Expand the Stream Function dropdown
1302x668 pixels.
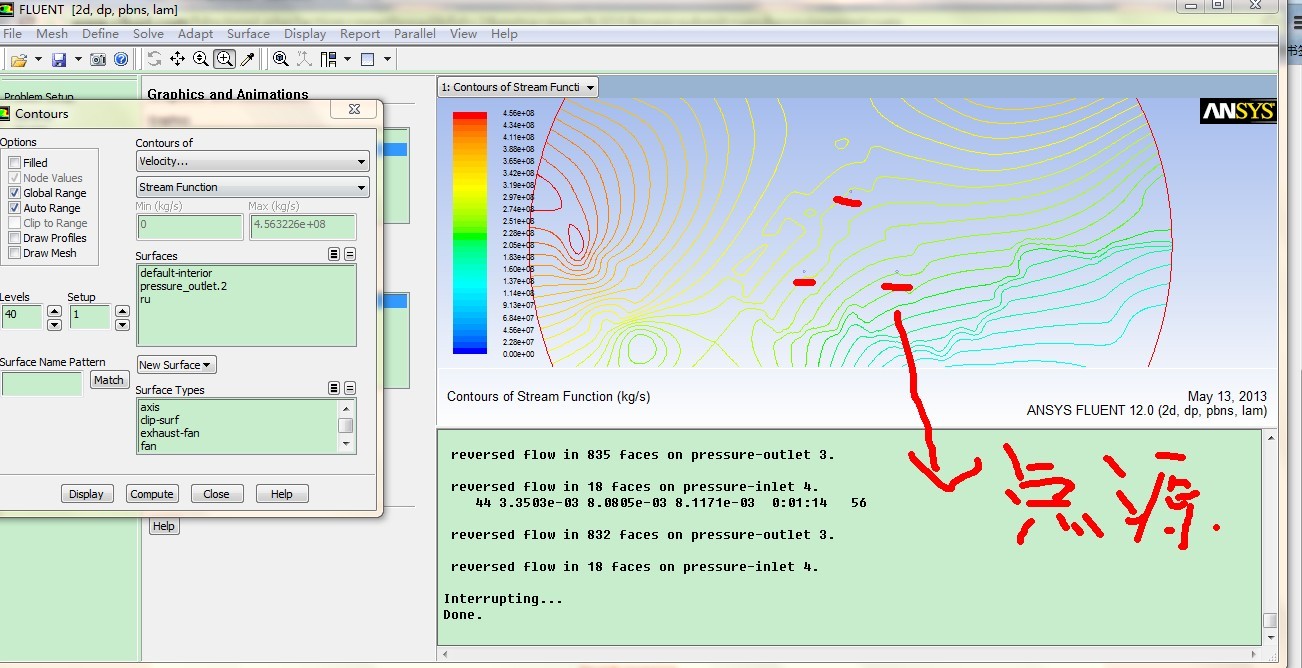click(x=252, y=187)
